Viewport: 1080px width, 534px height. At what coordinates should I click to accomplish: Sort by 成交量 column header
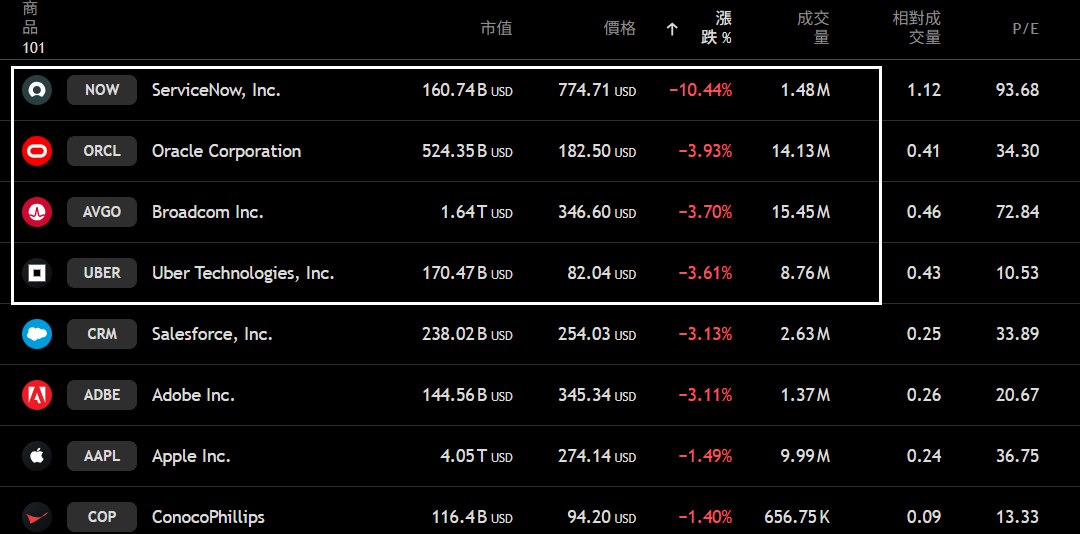pos(813,28)
